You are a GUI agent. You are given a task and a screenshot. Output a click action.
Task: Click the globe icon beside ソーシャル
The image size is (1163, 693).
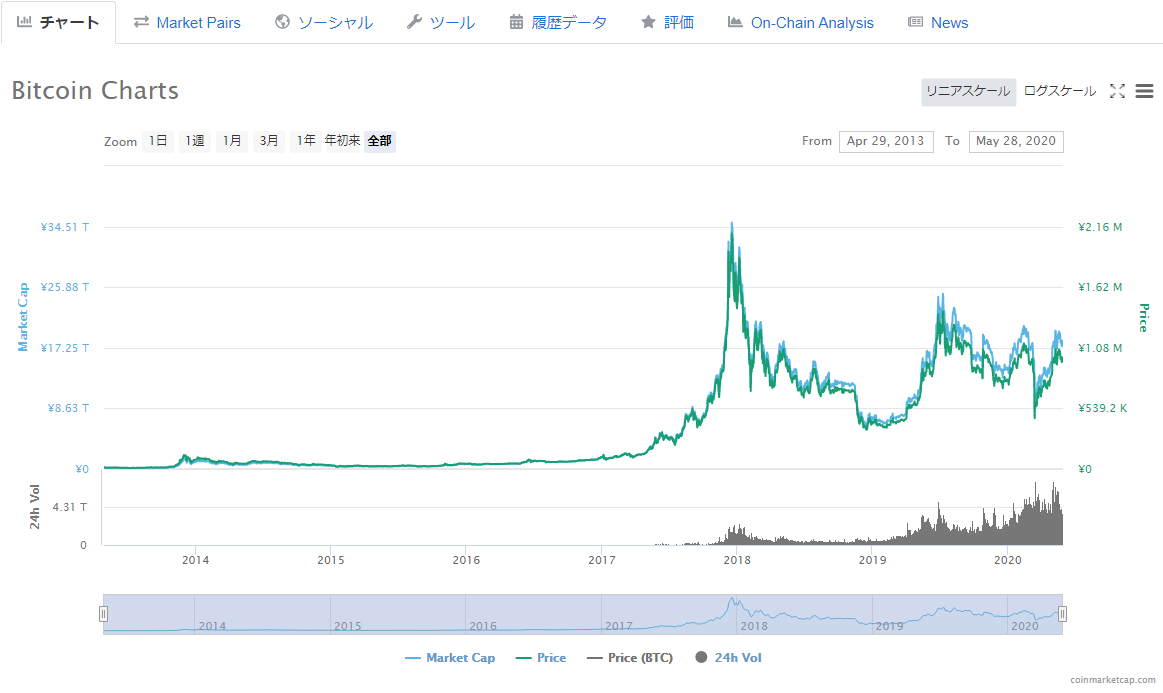[x=282, y=22]
